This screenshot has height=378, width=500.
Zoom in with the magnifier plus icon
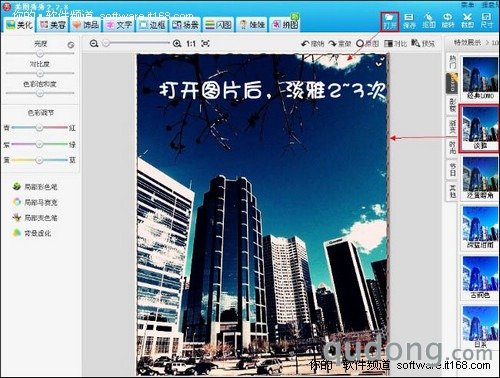click(x=177, y=43)
